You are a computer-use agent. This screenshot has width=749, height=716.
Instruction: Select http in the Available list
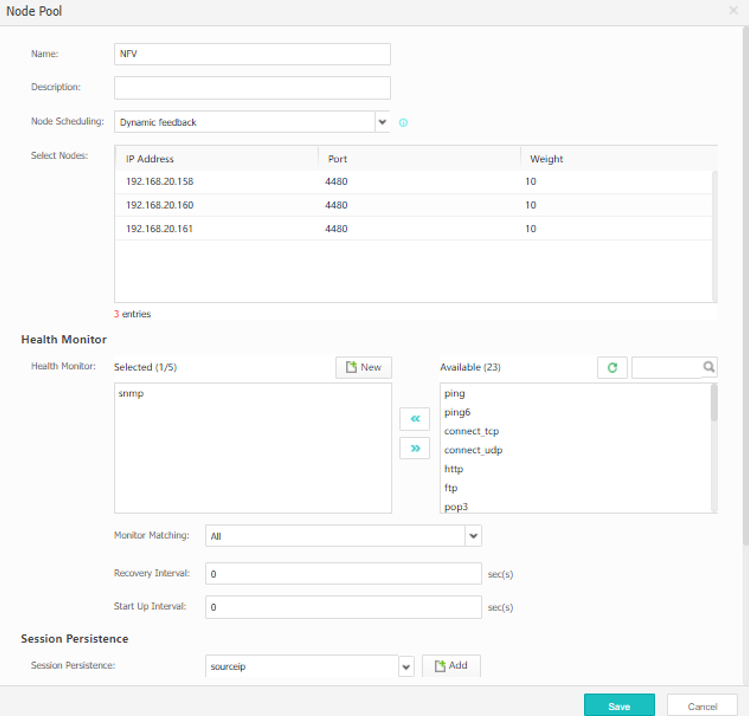tap(453, 469)
